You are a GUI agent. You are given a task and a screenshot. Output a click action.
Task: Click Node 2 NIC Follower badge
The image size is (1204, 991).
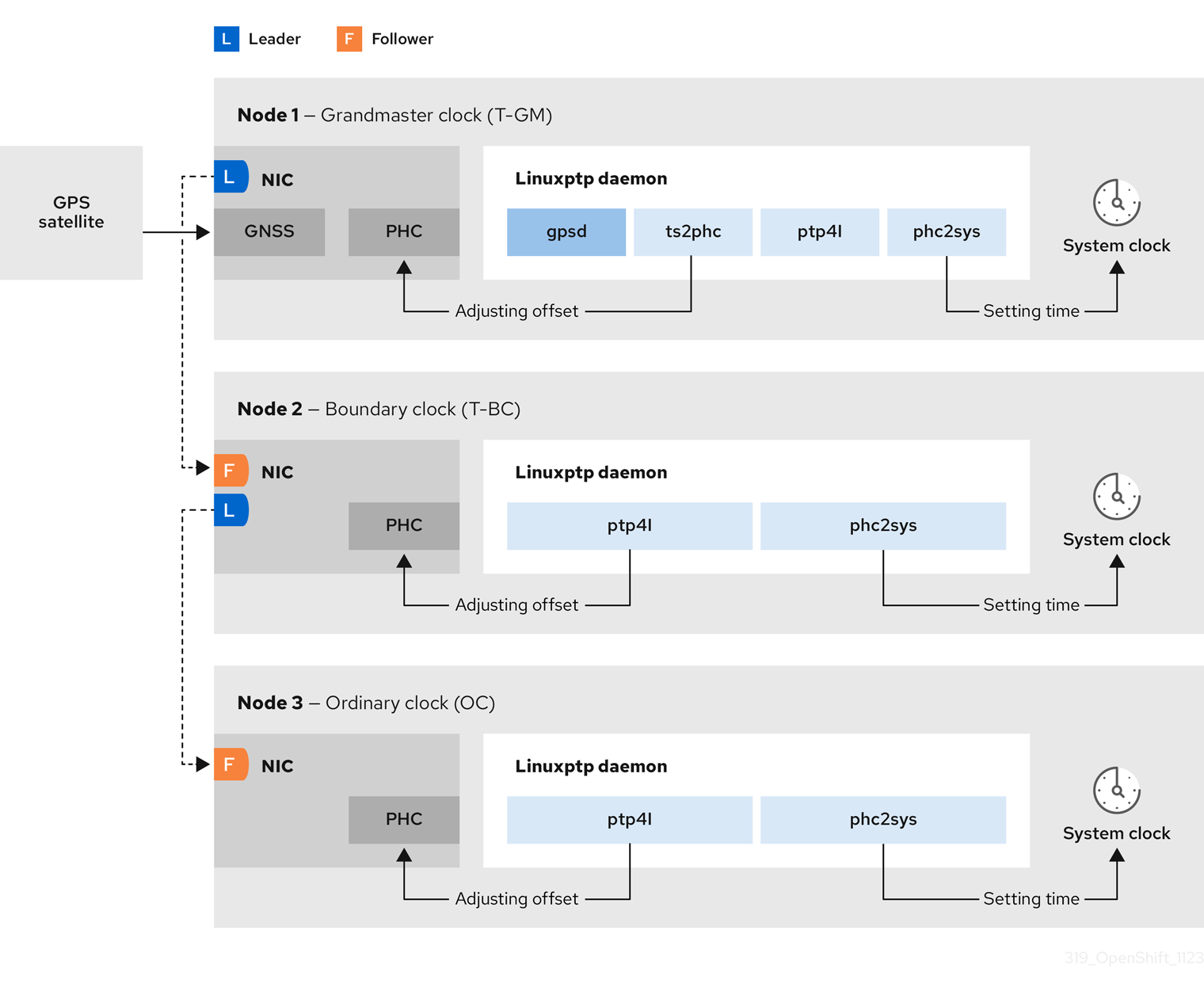tap(231, 471)
